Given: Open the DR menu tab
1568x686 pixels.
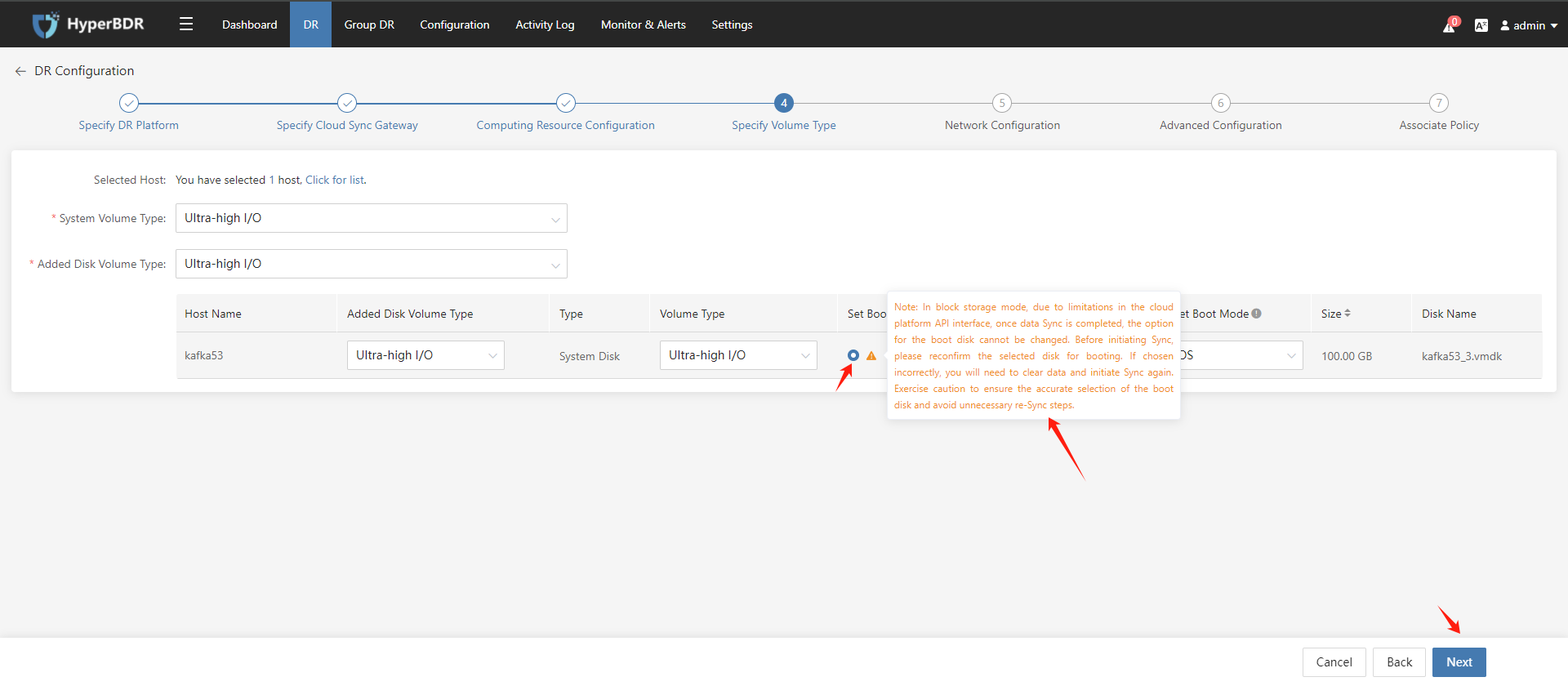Looking at the screenshot, I should pyautogui.click(x=311, y=24).
